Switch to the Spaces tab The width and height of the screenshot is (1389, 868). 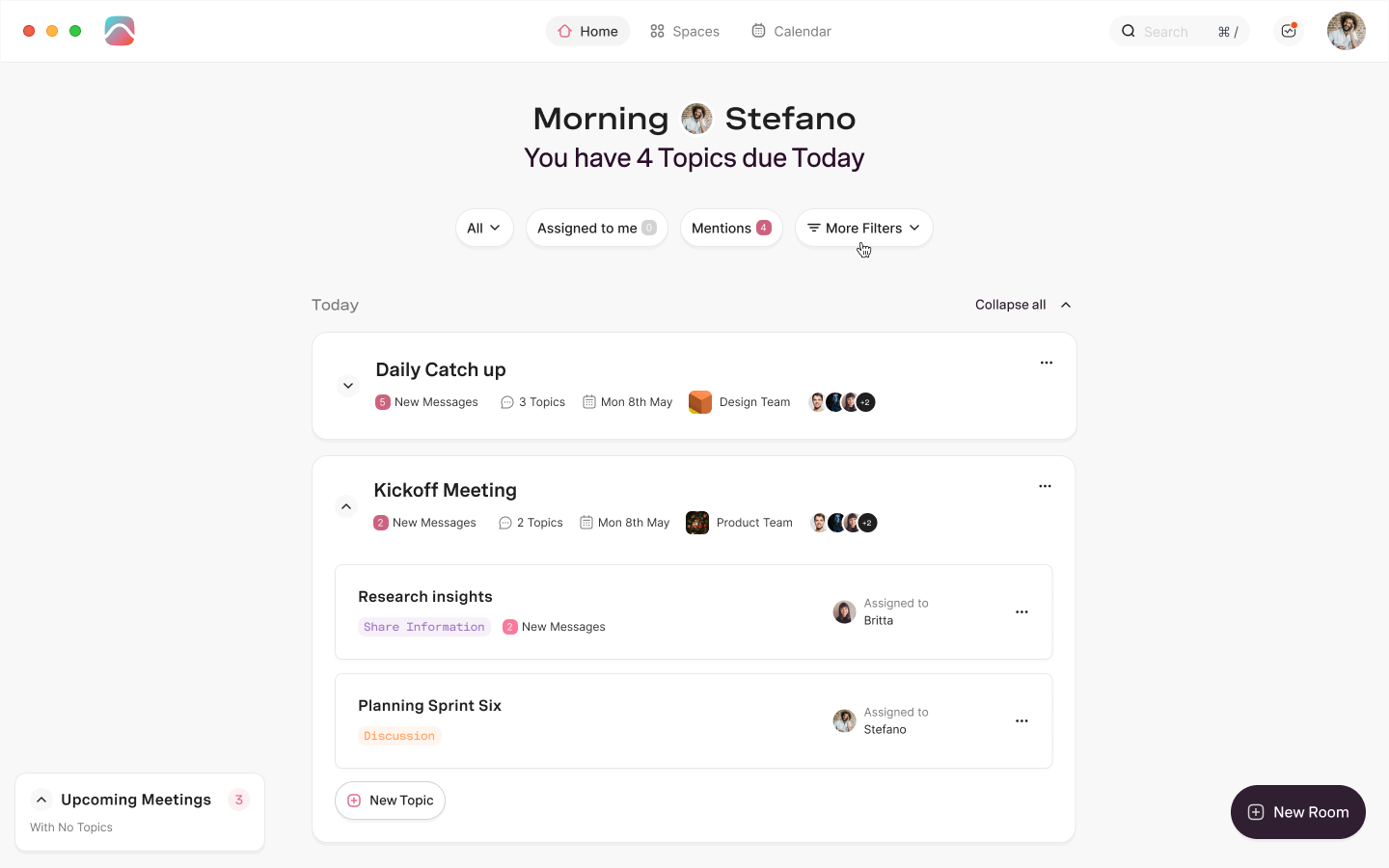[684, 31]
